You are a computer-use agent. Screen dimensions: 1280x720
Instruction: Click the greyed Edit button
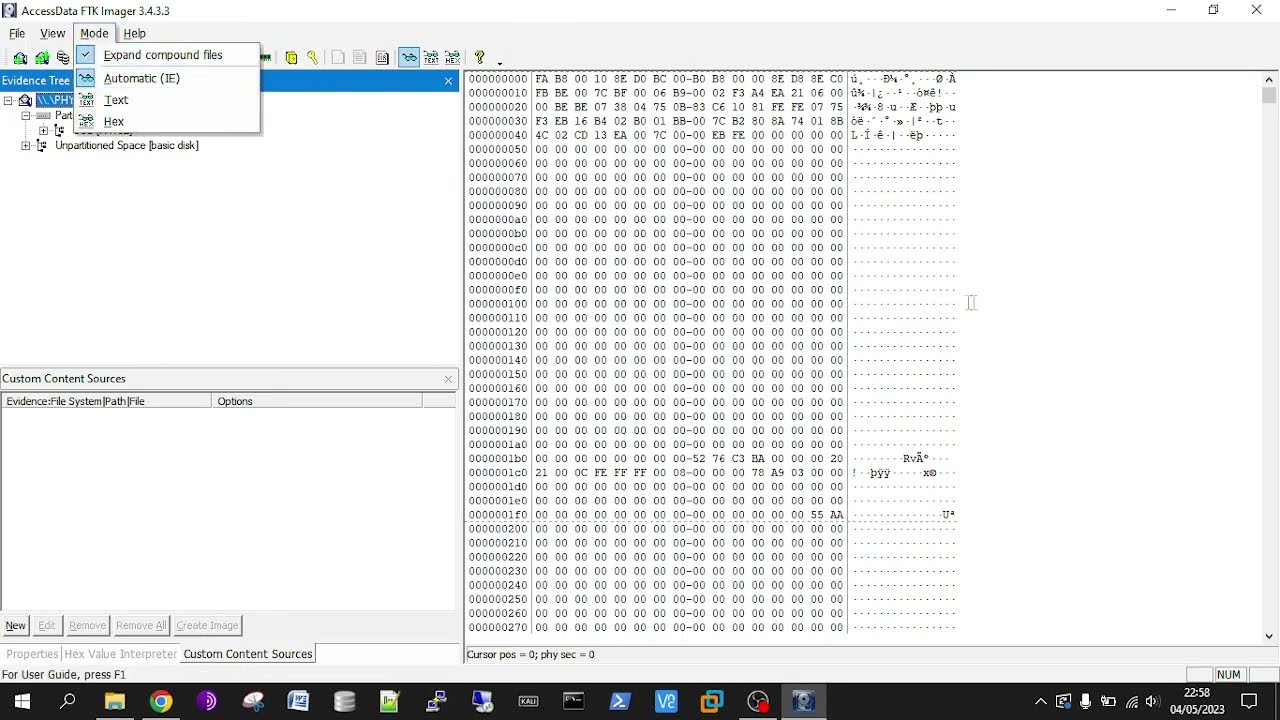coord(47,626)
